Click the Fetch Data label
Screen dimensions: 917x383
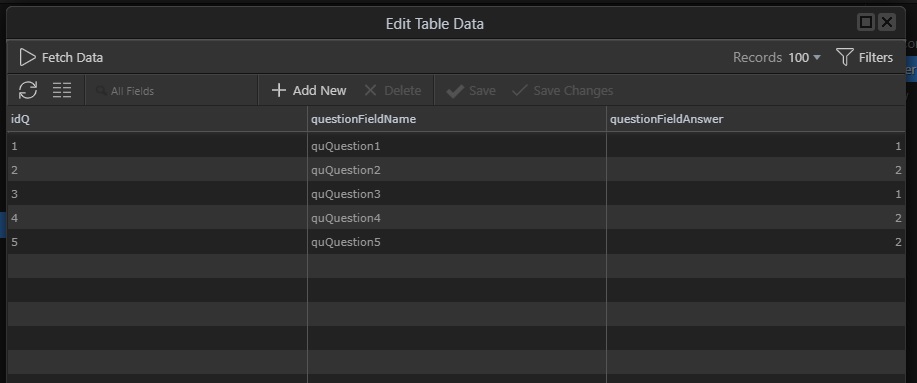pyautogui.click(x=73, y=57)
